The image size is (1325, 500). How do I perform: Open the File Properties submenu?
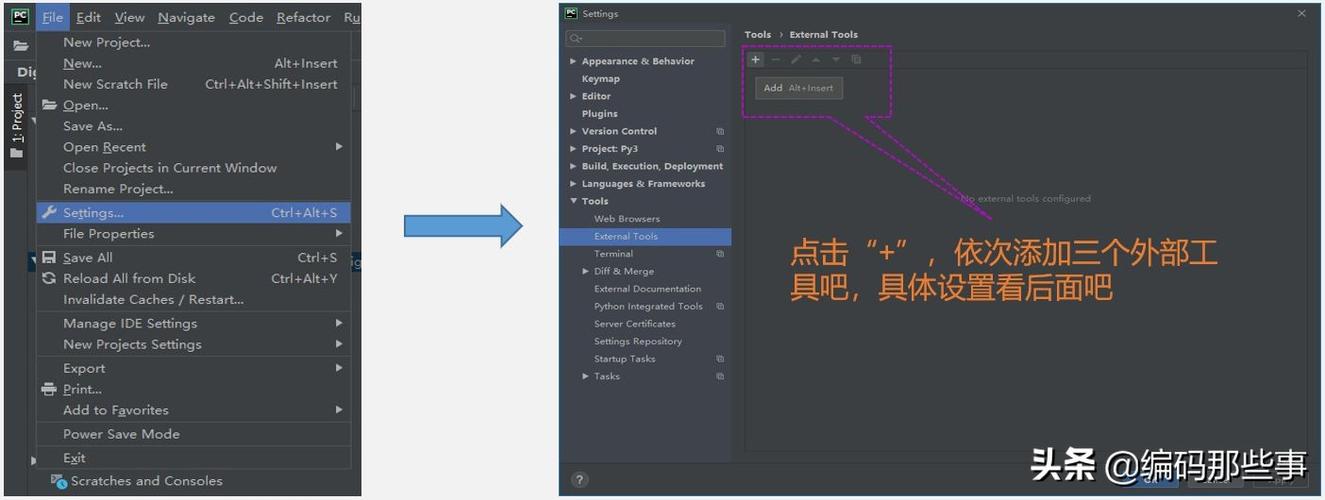click(194, 233)
